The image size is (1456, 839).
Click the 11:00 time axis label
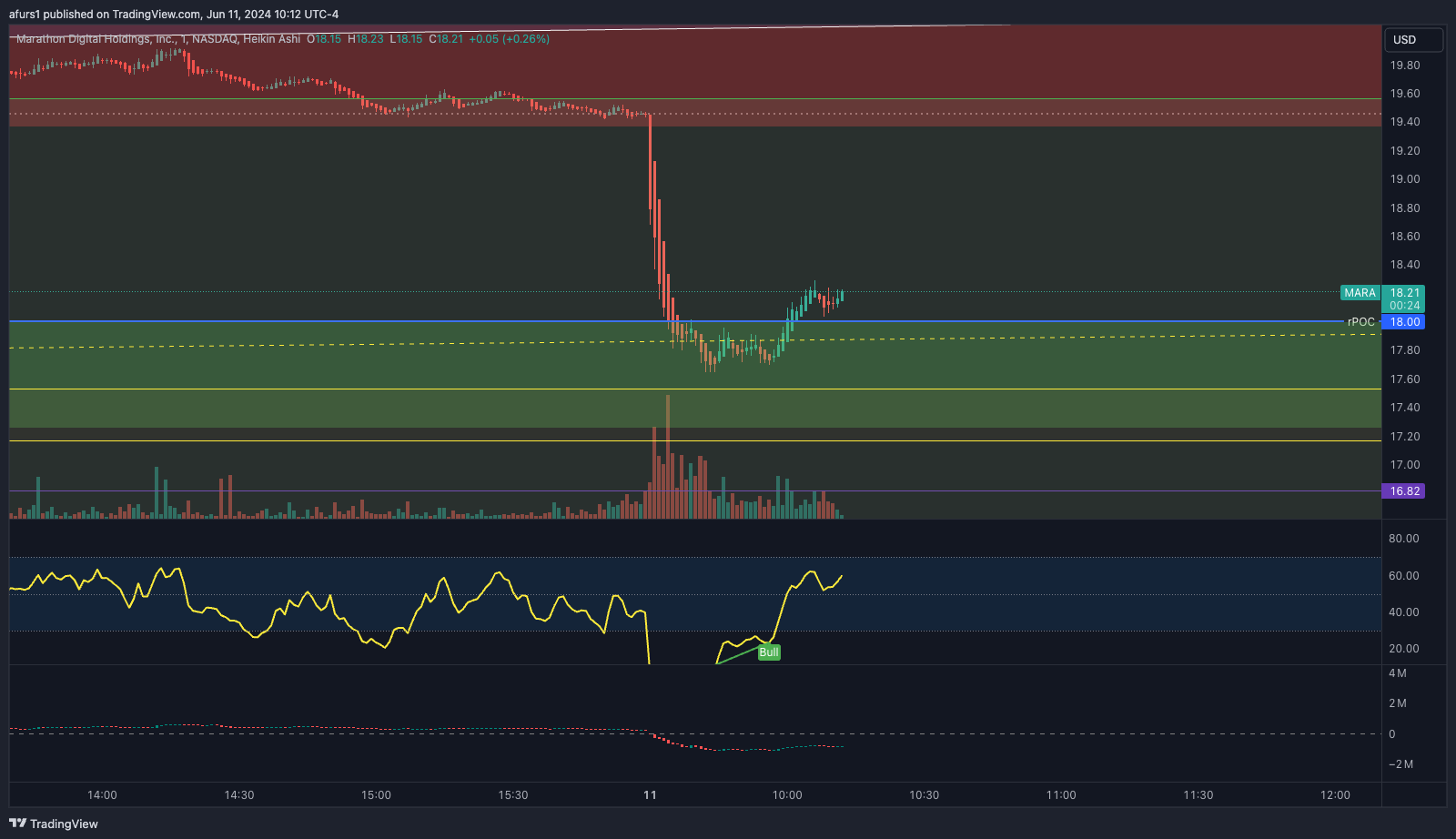pos(1061,795)
